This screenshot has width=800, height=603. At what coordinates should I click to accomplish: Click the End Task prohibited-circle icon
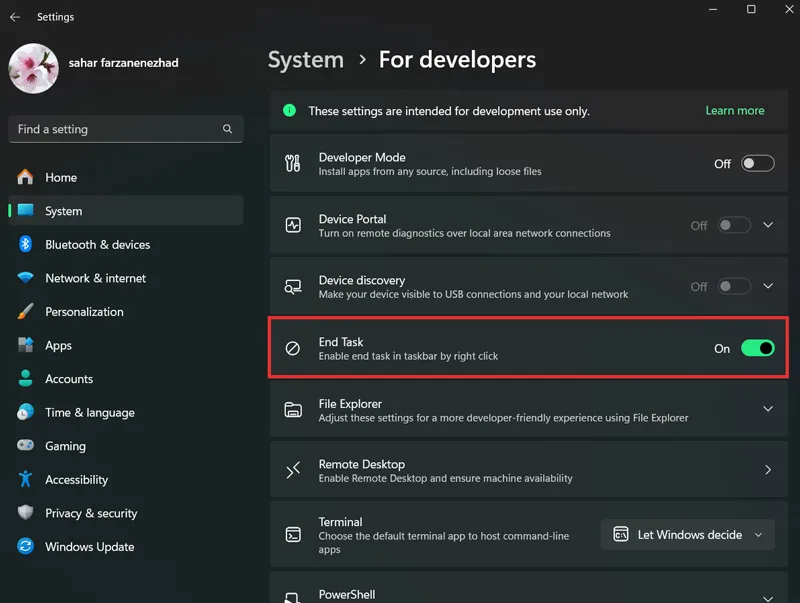click(292, 348)
